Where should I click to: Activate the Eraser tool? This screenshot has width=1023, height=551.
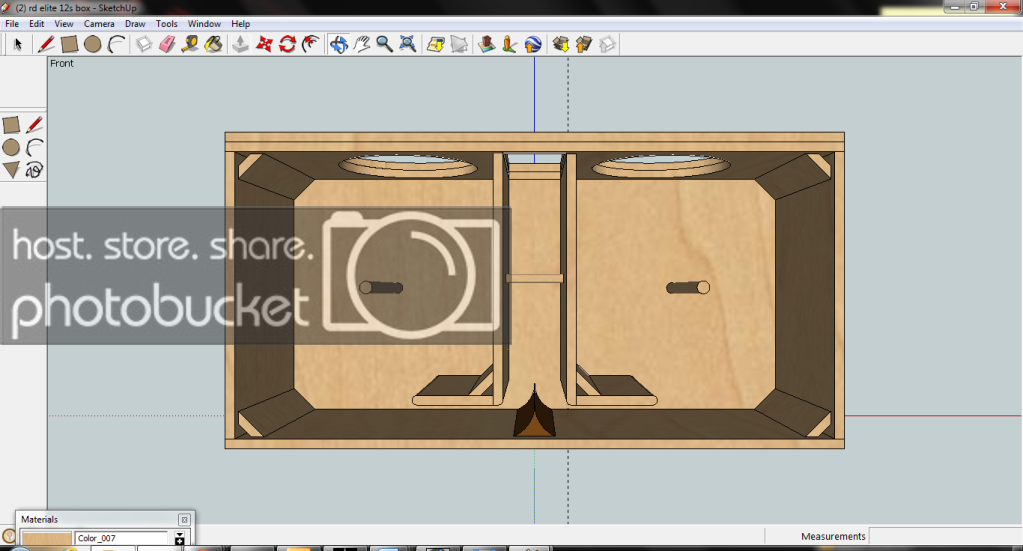pyautogui.click(x=167, y=44)
